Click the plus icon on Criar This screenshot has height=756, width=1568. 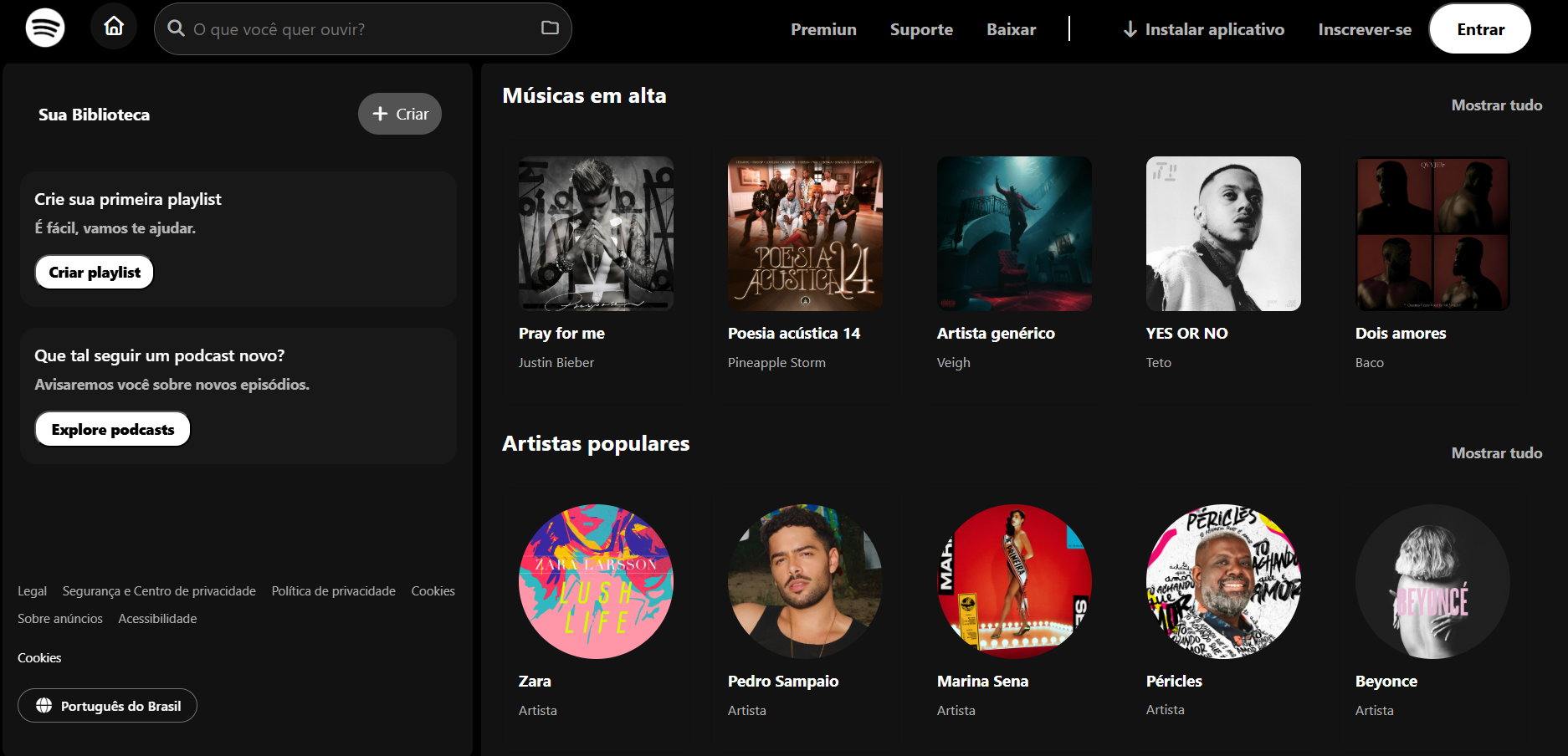(381, 114)
